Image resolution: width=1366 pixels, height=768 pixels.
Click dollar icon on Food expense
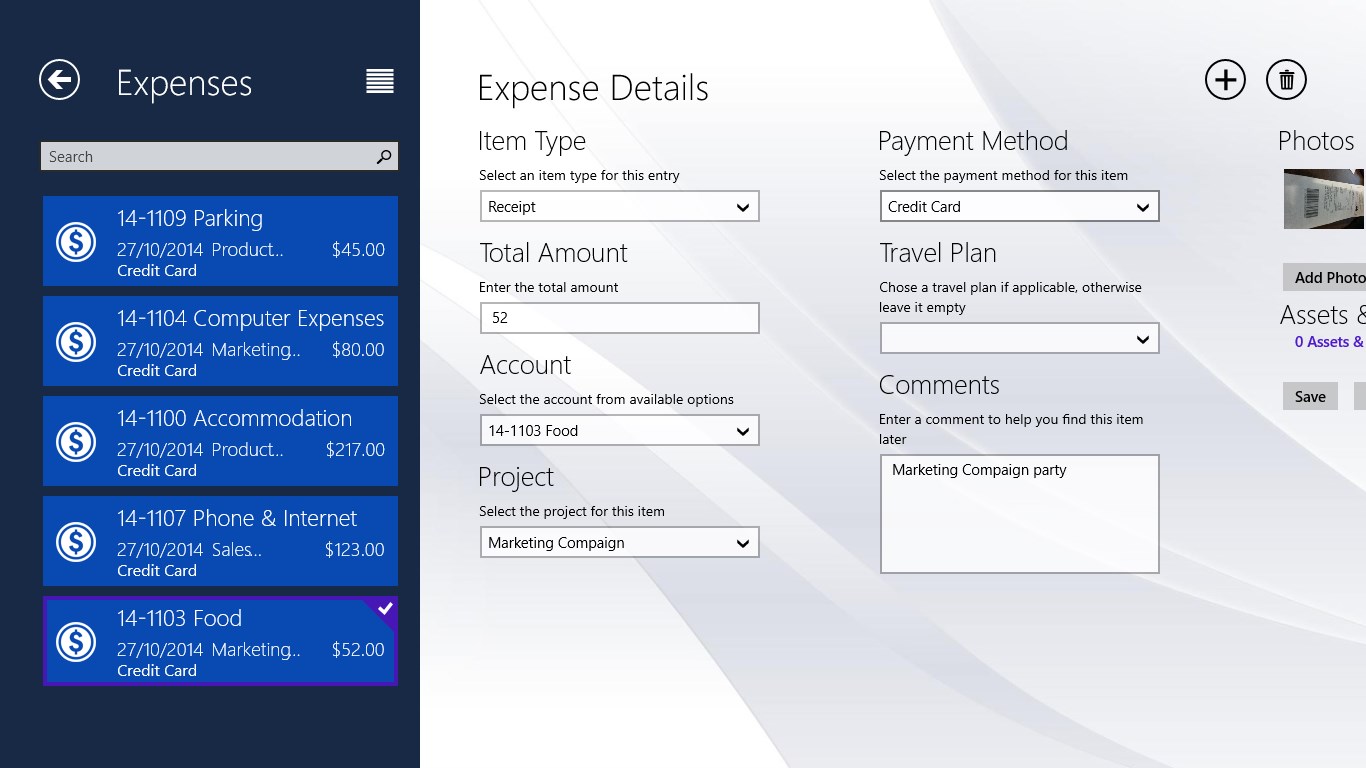coord(76,641)
